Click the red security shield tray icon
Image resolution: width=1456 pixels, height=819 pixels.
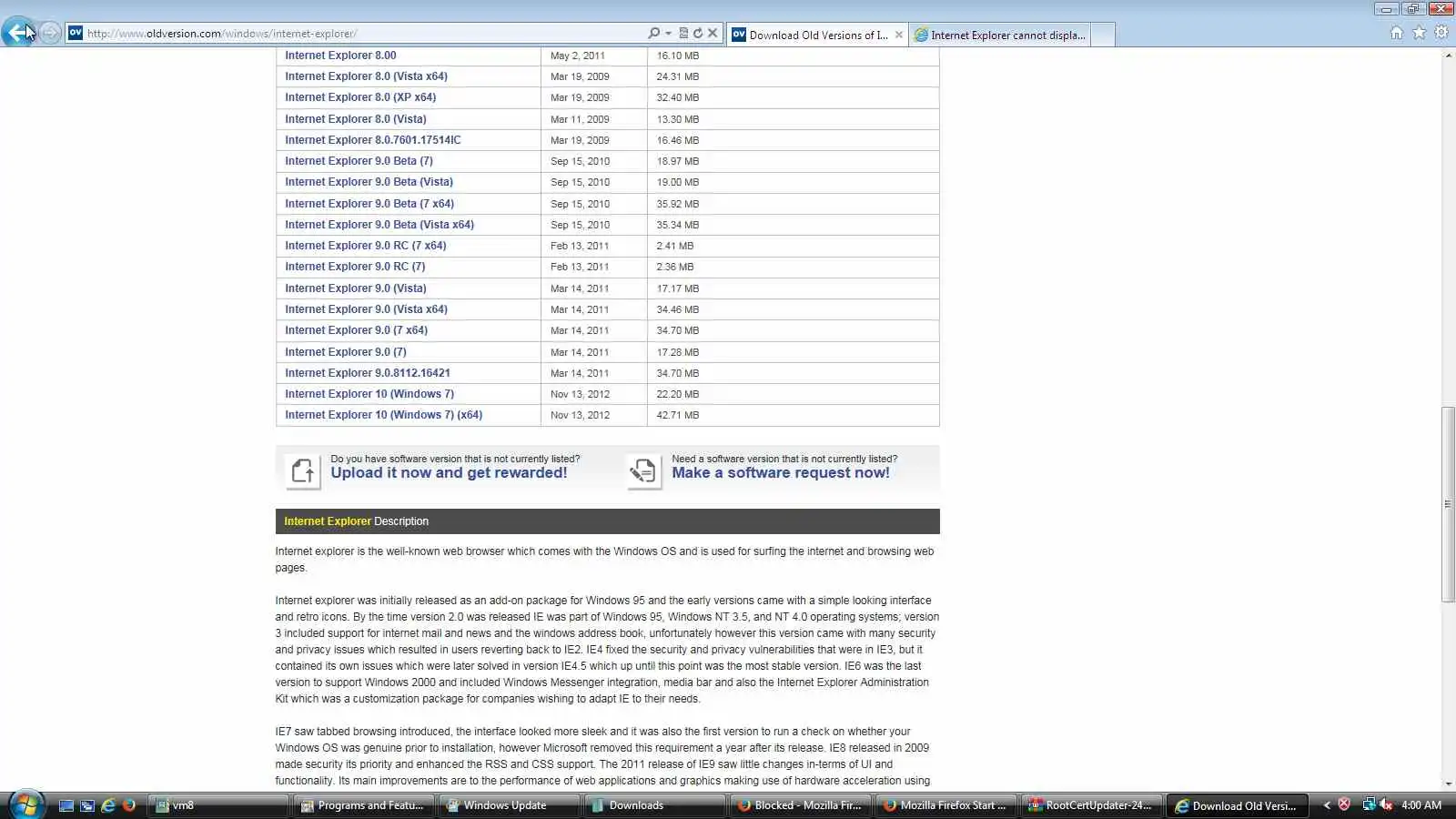(1344, 804)
